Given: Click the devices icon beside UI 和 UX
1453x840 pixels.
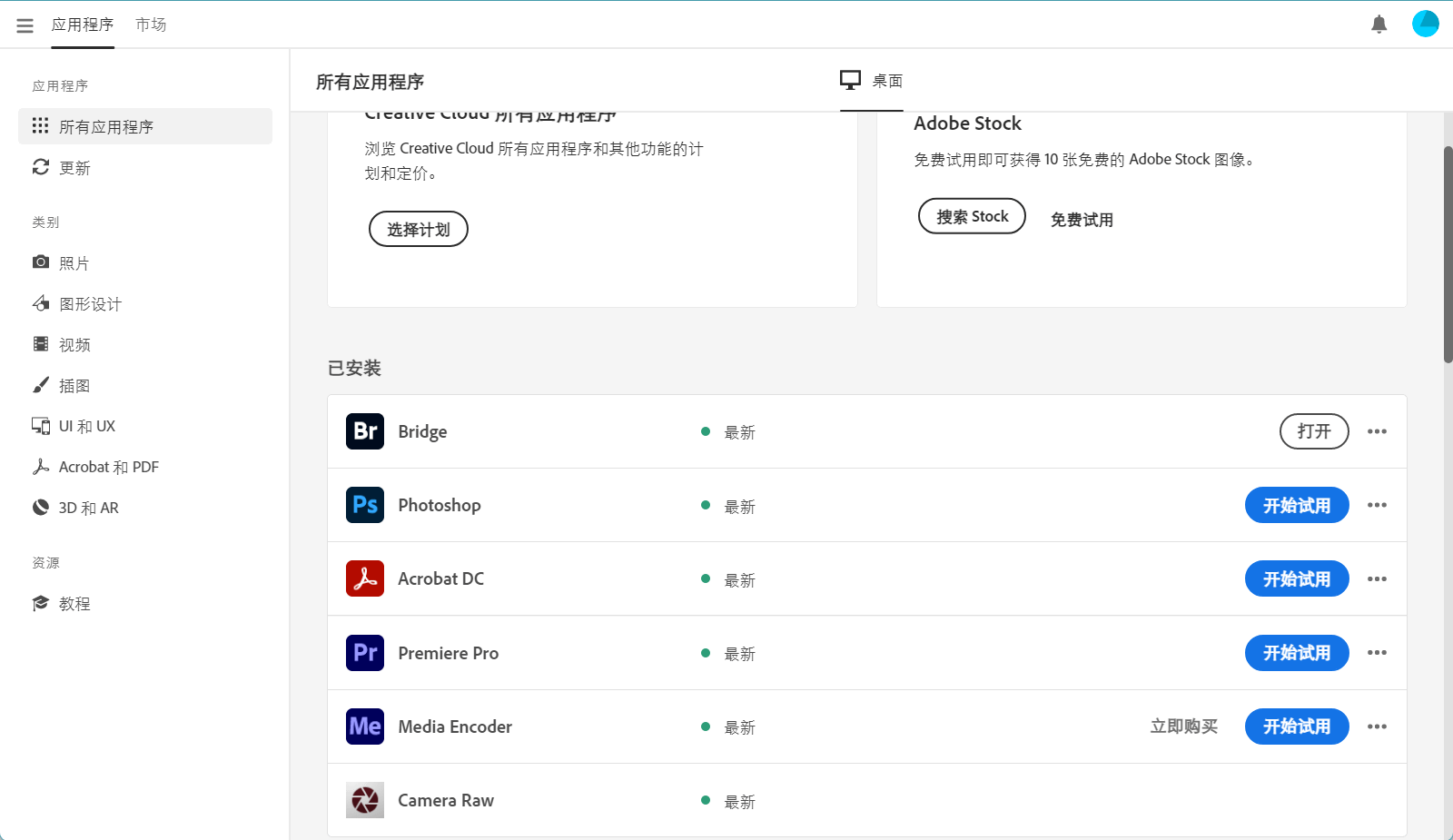Looking at the screenshot, I should [40, 425].
